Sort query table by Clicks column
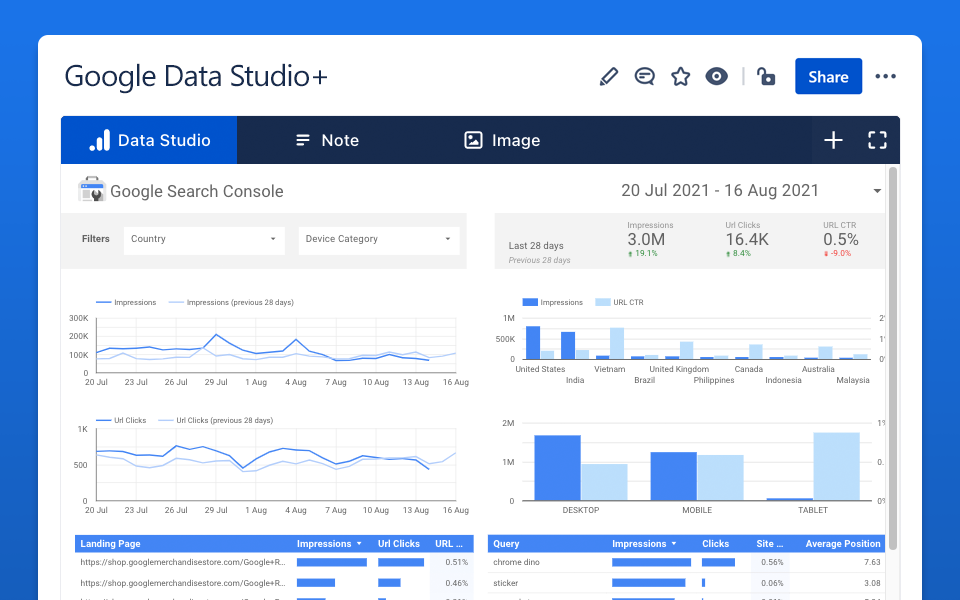Viewport: 960px width, 600px height. click(715, 544)
